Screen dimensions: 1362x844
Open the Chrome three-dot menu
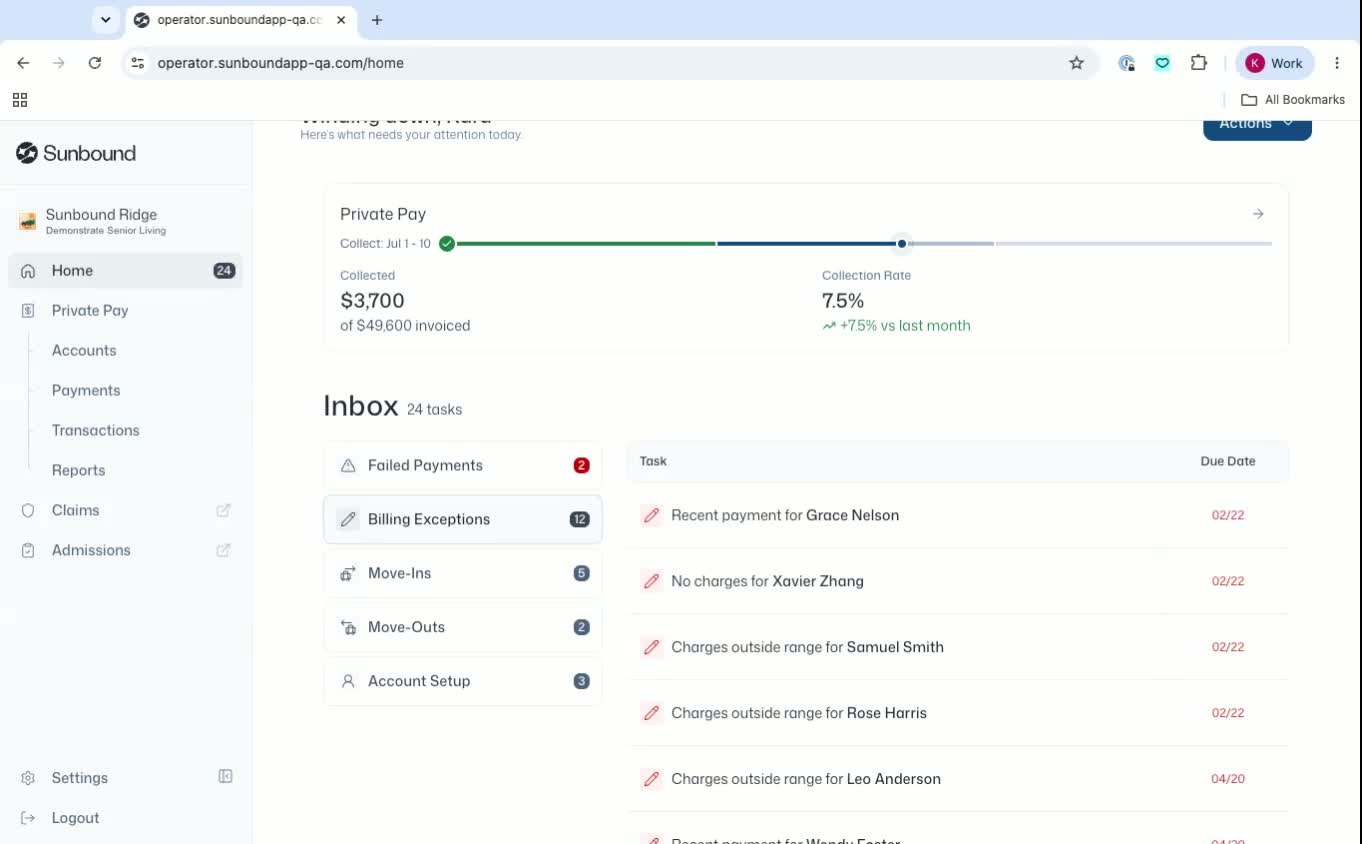pyautogui.click(x=1337, y=63)
